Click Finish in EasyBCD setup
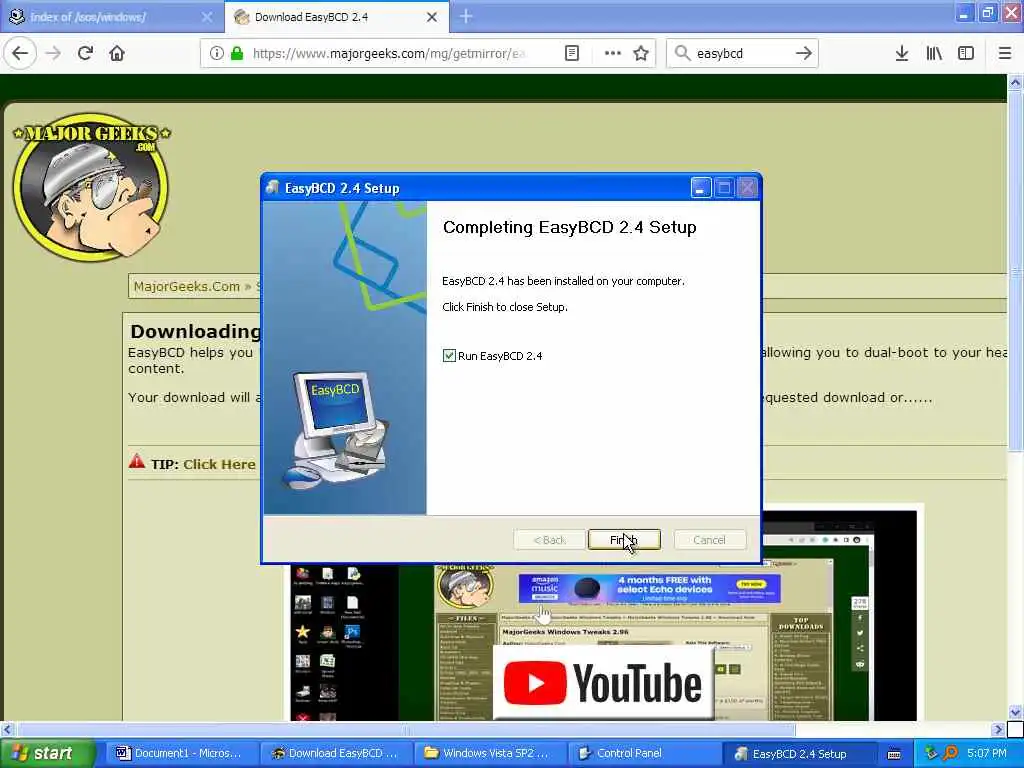The image size is (1024, 768). tap(624, 539)
